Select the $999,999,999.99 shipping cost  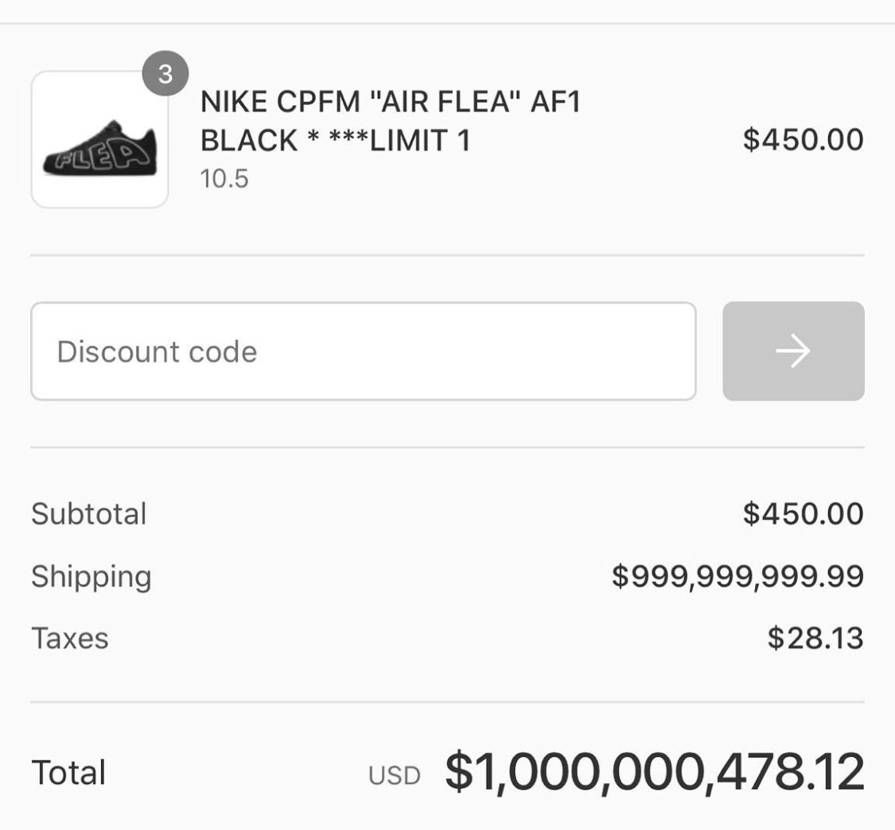[x=737, y=576]
